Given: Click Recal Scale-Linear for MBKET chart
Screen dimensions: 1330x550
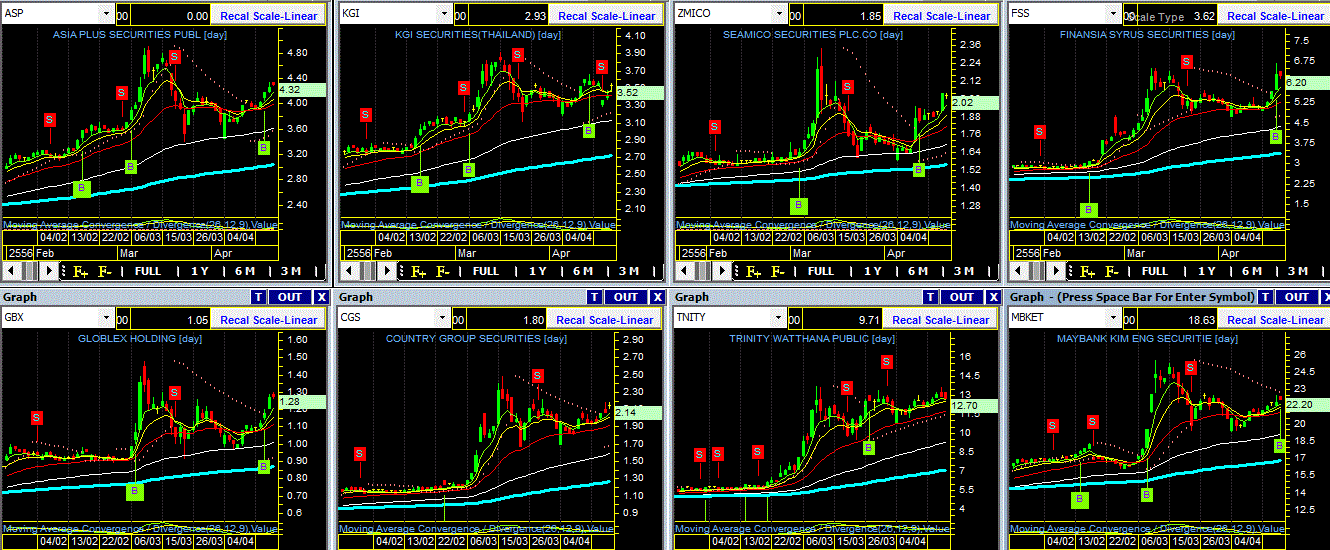Looking at the screenshot, I should 1274,319.
